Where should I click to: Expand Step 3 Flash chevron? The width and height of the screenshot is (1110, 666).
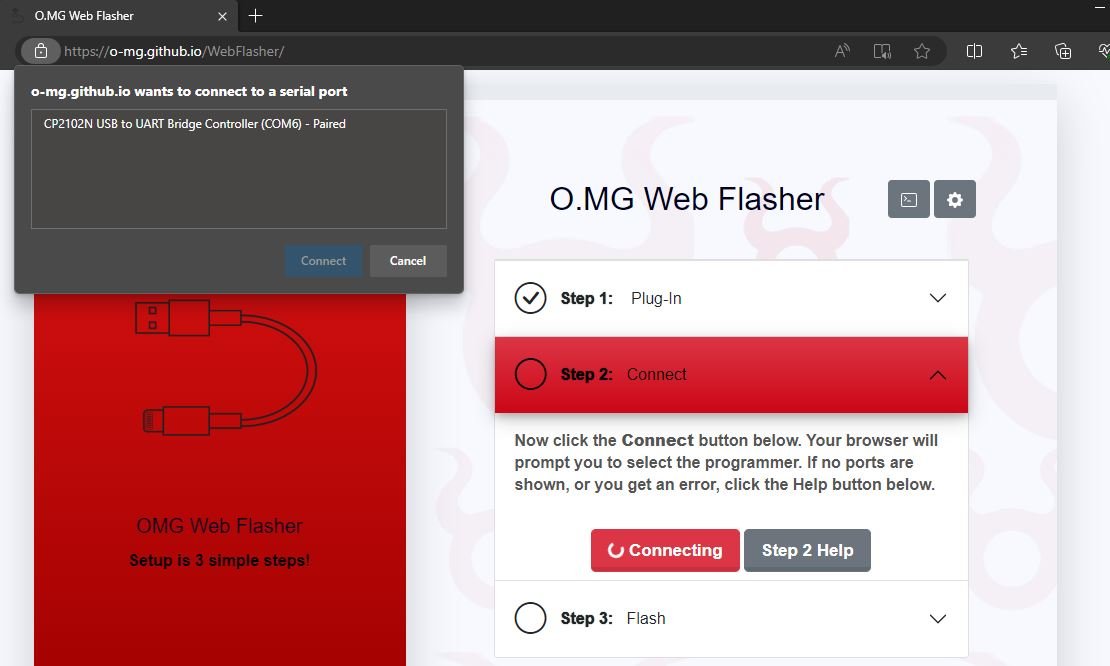[937, 619]
